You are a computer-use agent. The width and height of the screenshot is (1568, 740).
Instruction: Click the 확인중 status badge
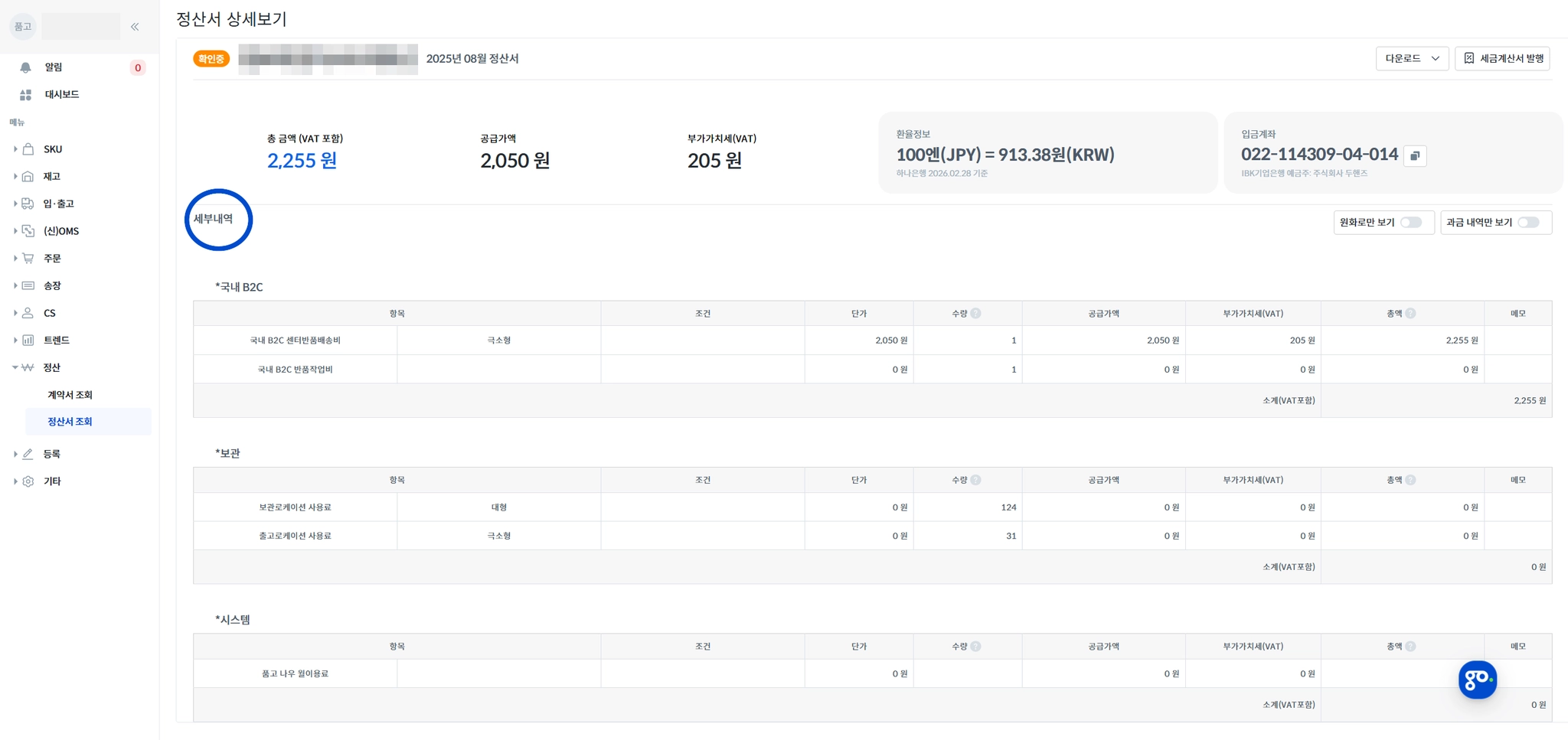tap(211, 59)
